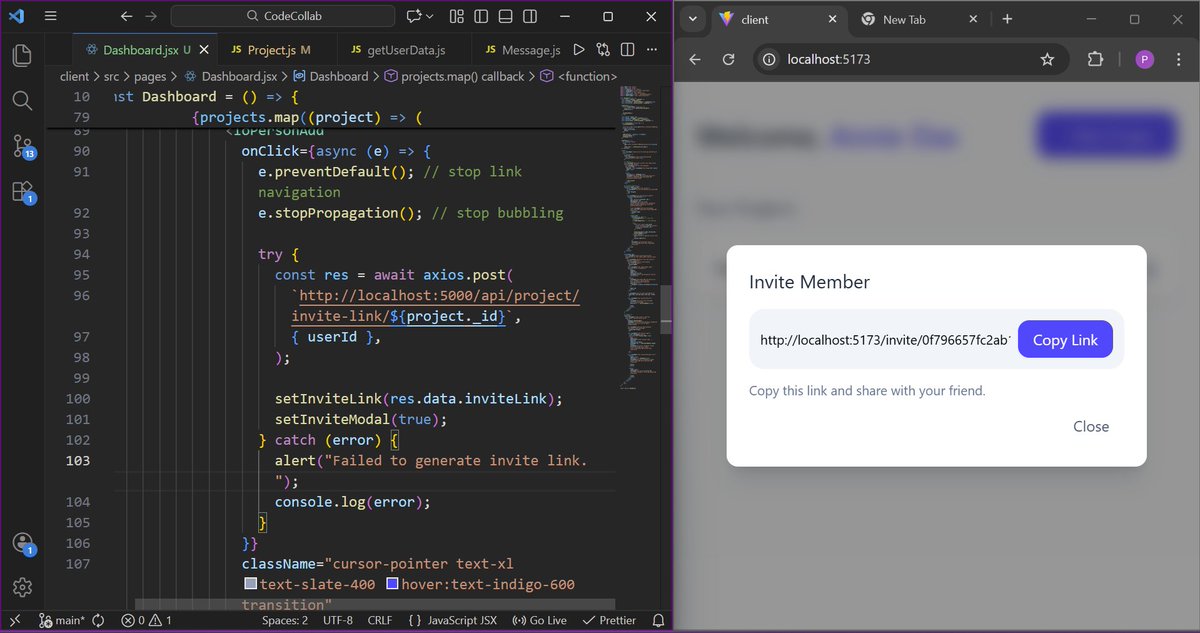Open the Manage gear in VS Code
The width and height of the screenshot is (1200, 633).
[x=22, y=587]
